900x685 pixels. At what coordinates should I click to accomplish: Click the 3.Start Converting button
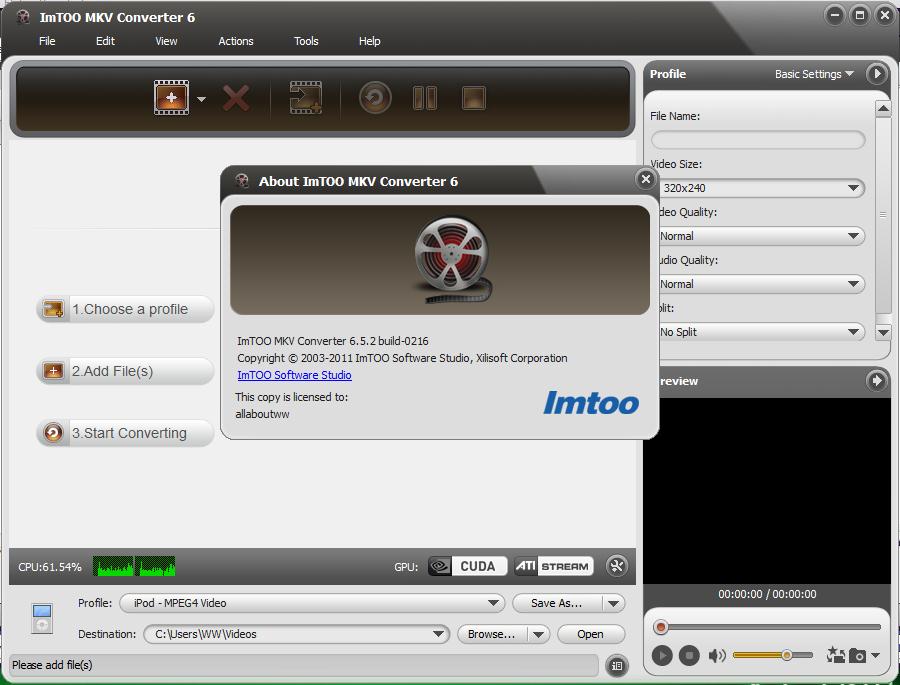[x=125, y=433]
